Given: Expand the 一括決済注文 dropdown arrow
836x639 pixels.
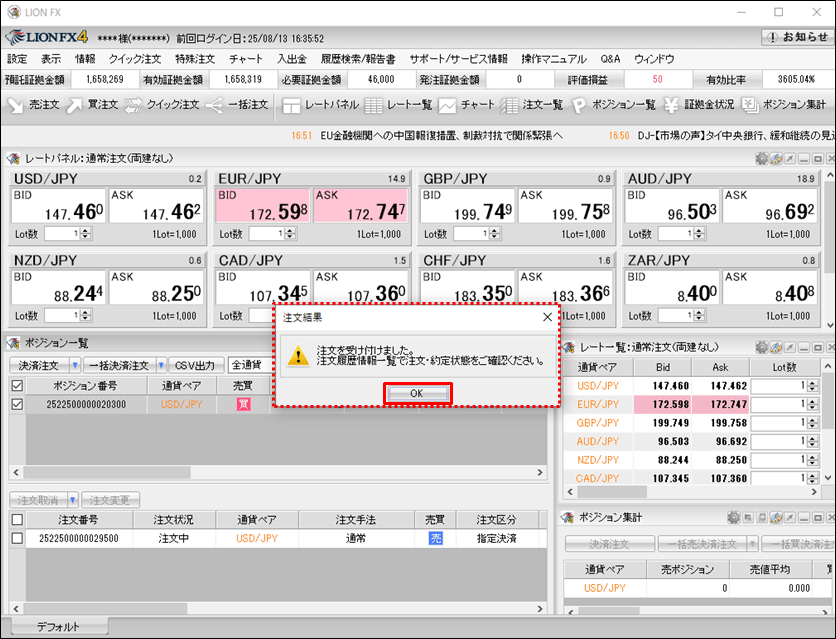Looking at the screenshot, I should [161, 366].
